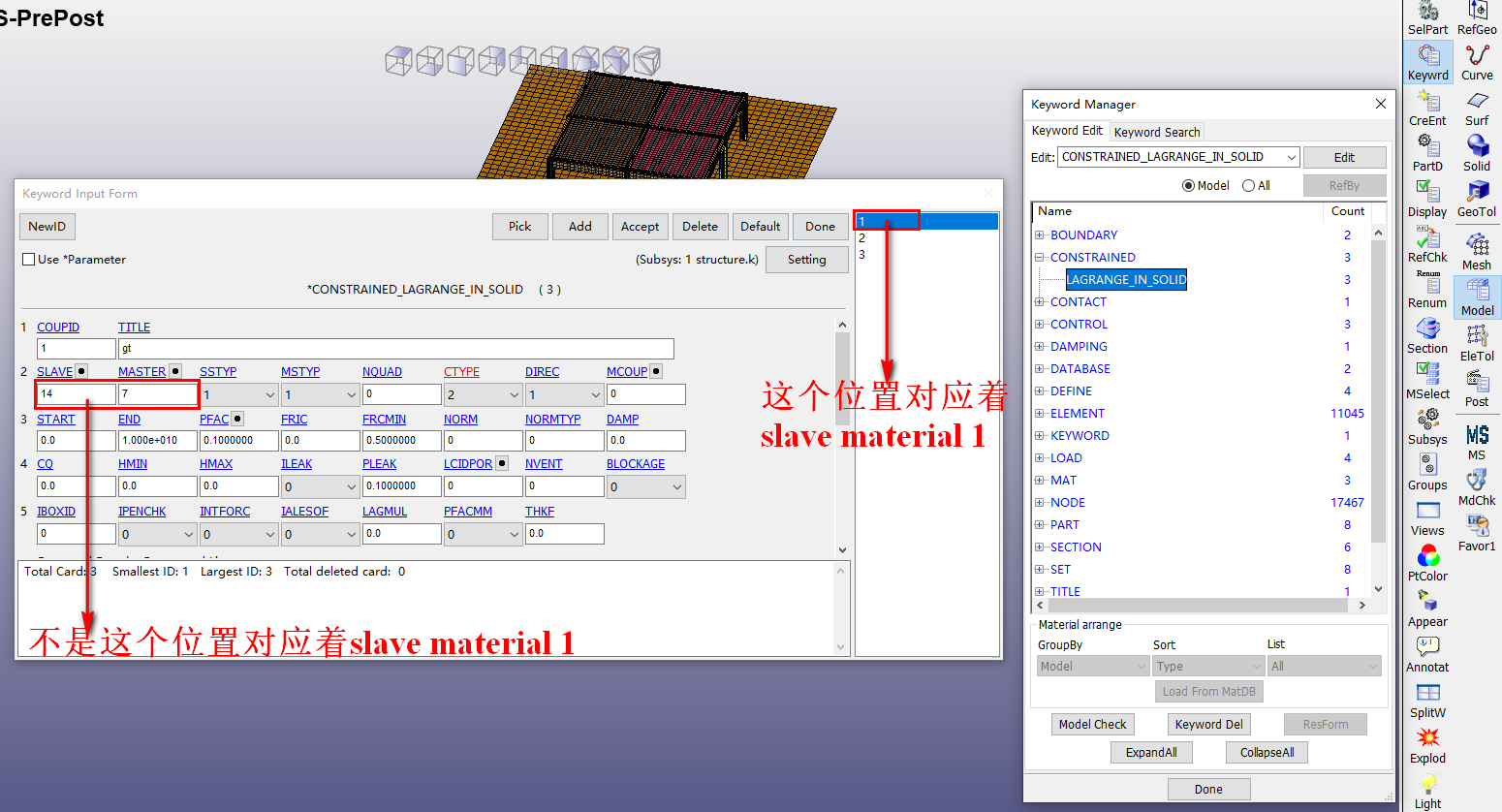Switch to the Keyword Search tab
1502x812 pixels.
(x=1157, y=131)
